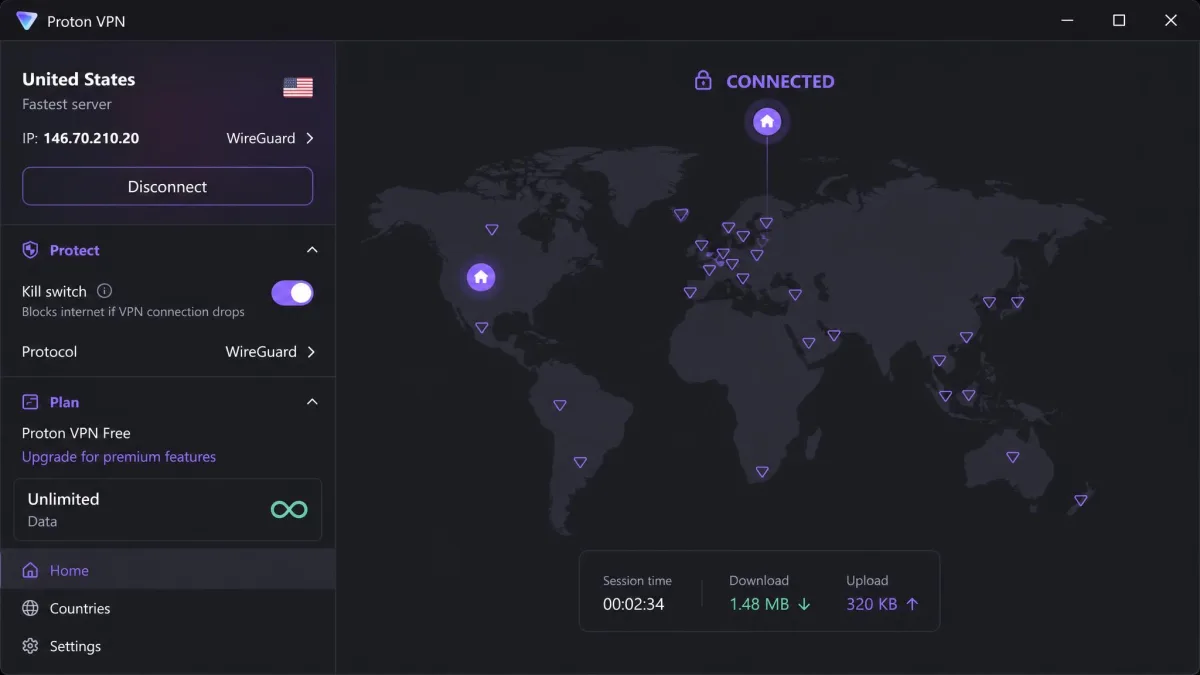
Task: Click the 320 KB upload value
Action: click(871, 605)
